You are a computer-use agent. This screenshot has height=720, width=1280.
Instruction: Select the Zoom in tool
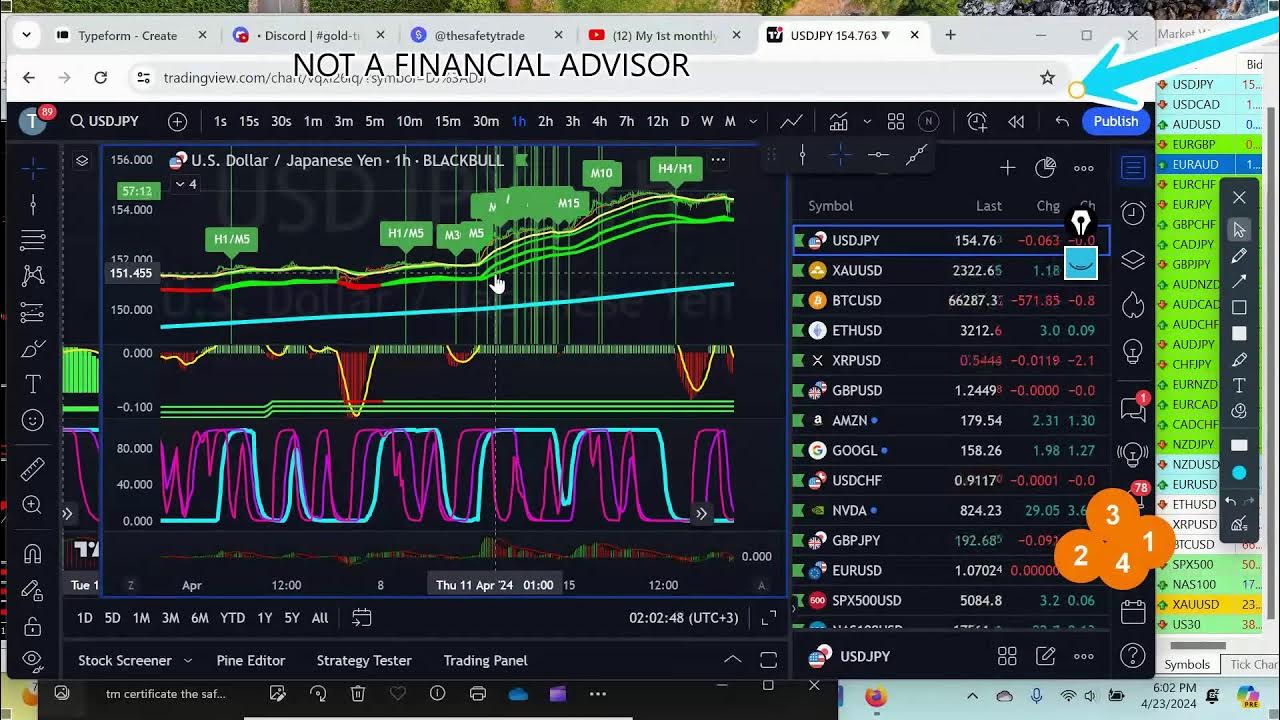click(32, 505)
